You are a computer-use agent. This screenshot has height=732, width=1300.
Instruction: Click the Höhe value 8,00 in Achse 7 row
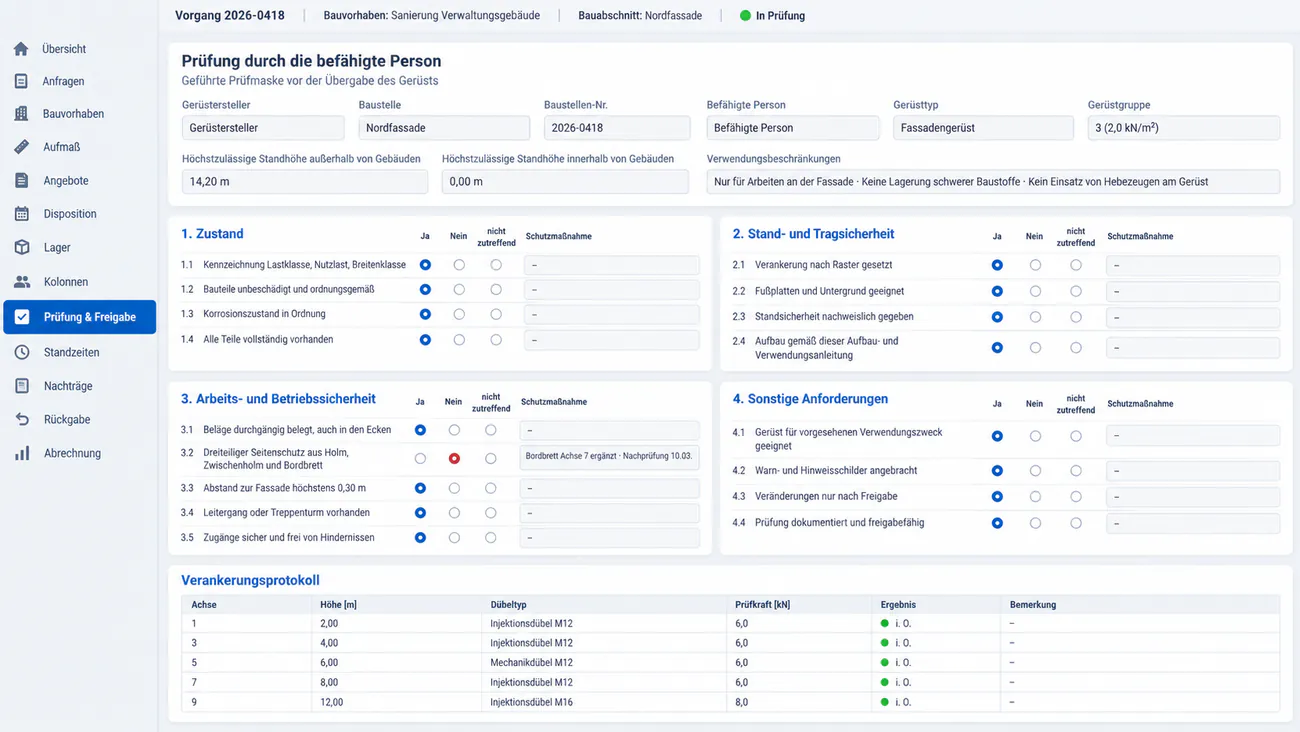coord(329,683)
